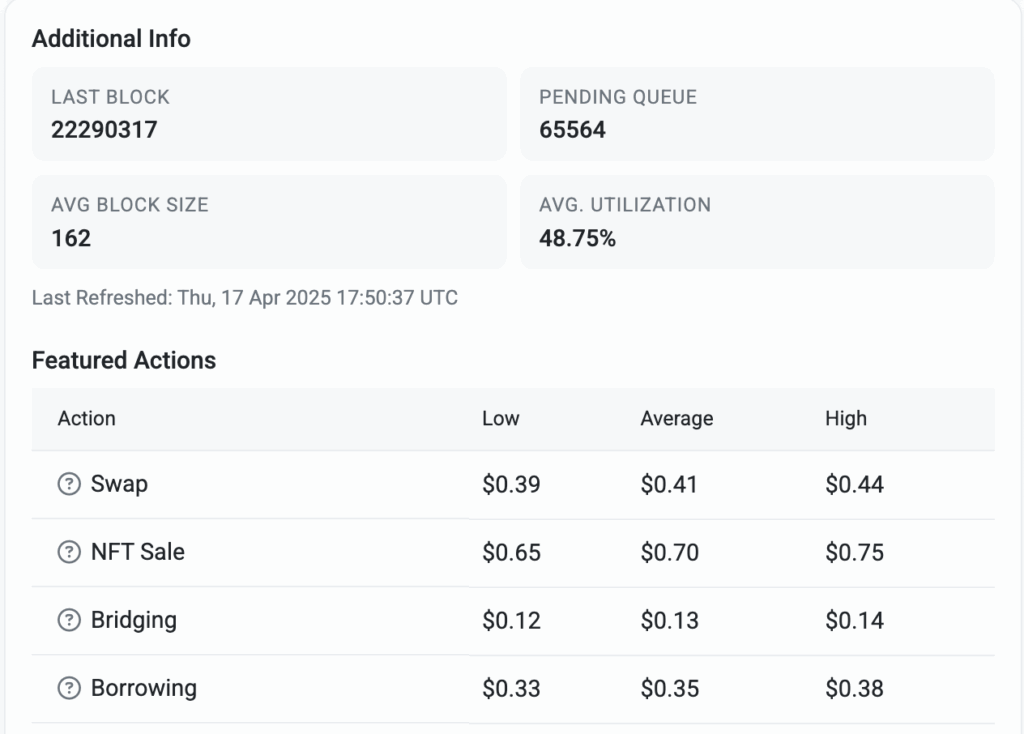Screen dimensions: 1024x734
Task: Select the NFT Sale average price $0.70
Action: point(669,553)
